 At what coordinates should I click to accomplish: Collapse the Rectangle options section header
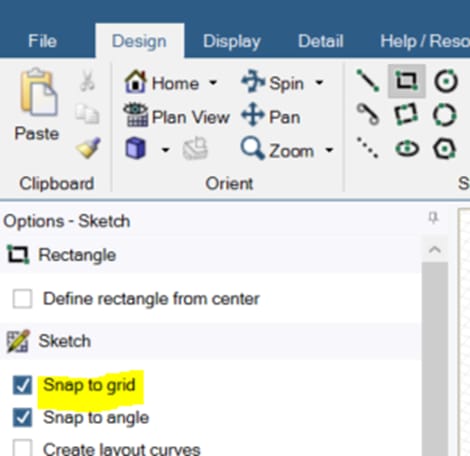(211, 255)
